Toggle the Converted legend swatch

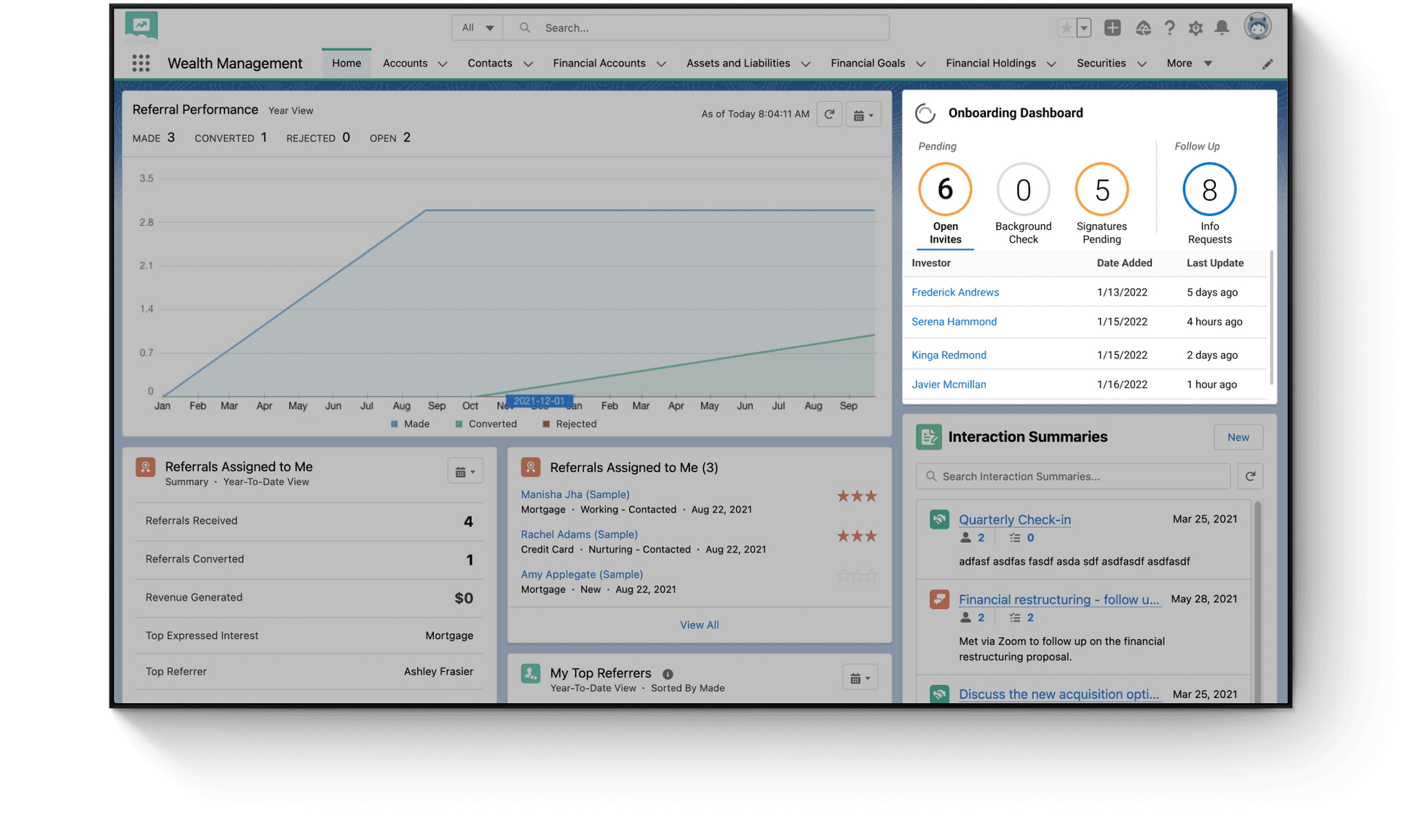[x=459, y=424]
